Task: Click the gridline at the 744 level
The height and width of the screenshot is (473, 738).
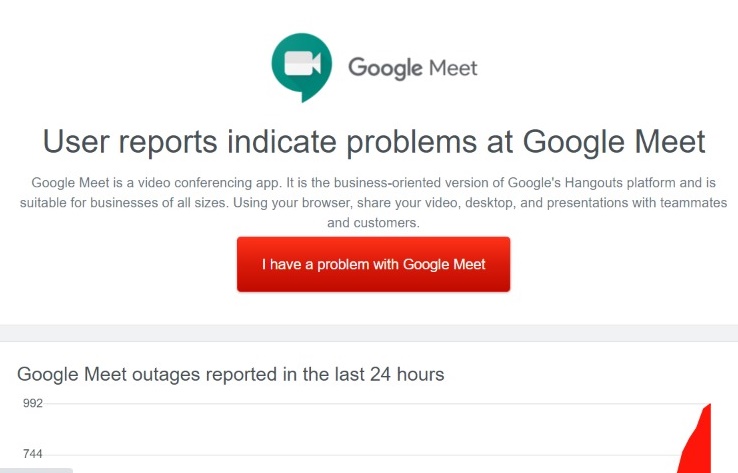Action: (362, 455)
